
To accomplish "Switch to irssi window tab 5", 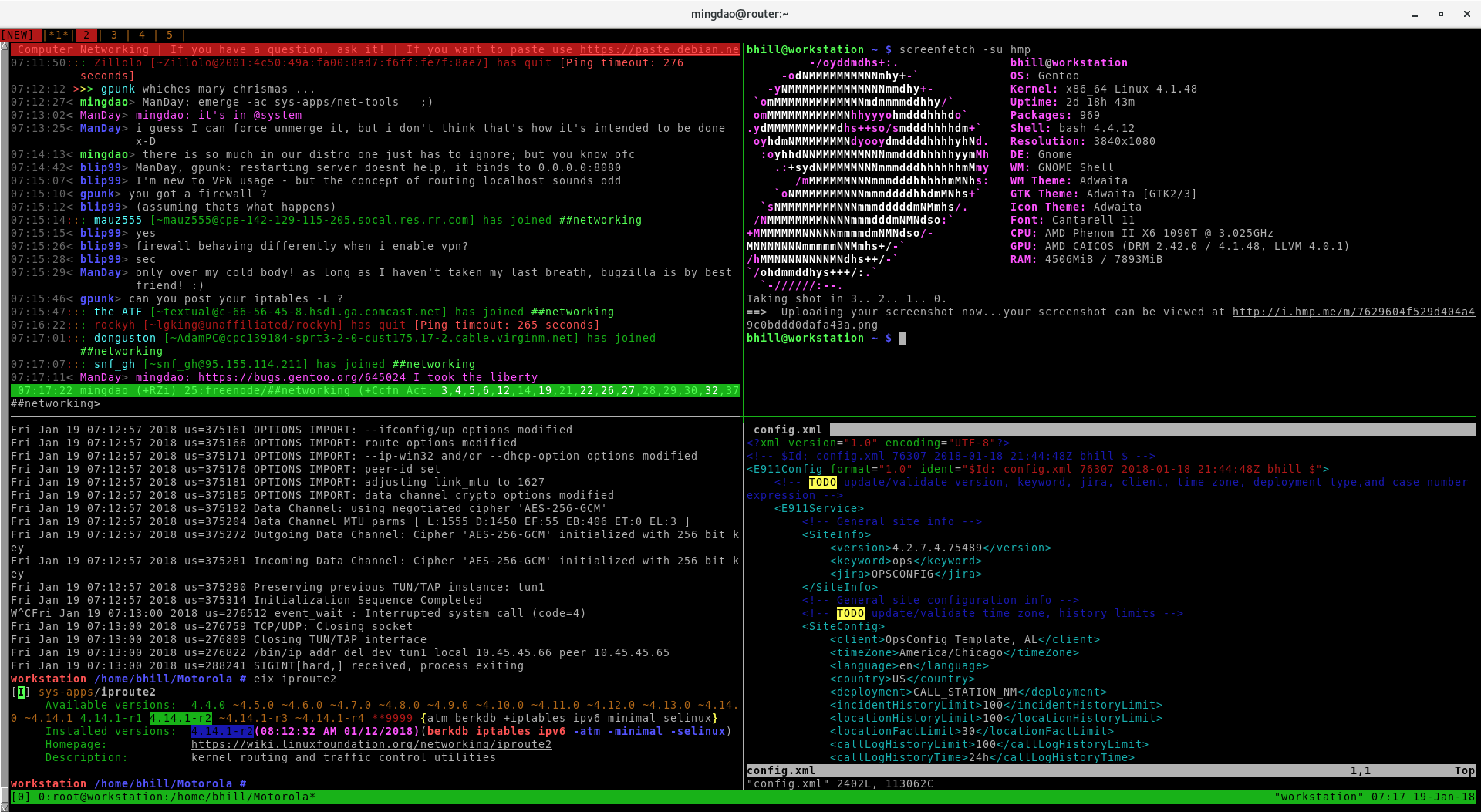I will click(x=170, y=35).
